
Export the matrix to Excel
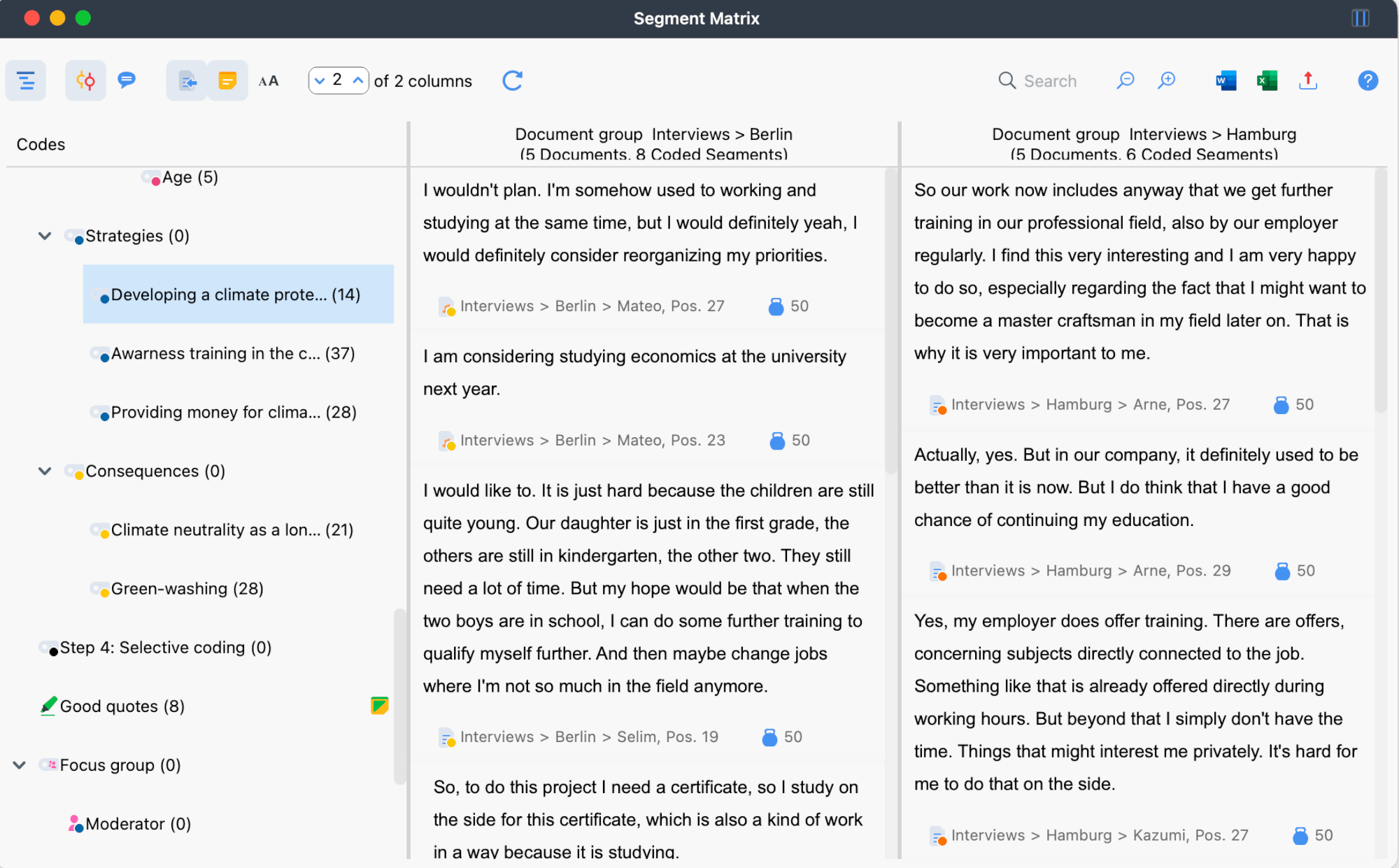point(1267,80)
